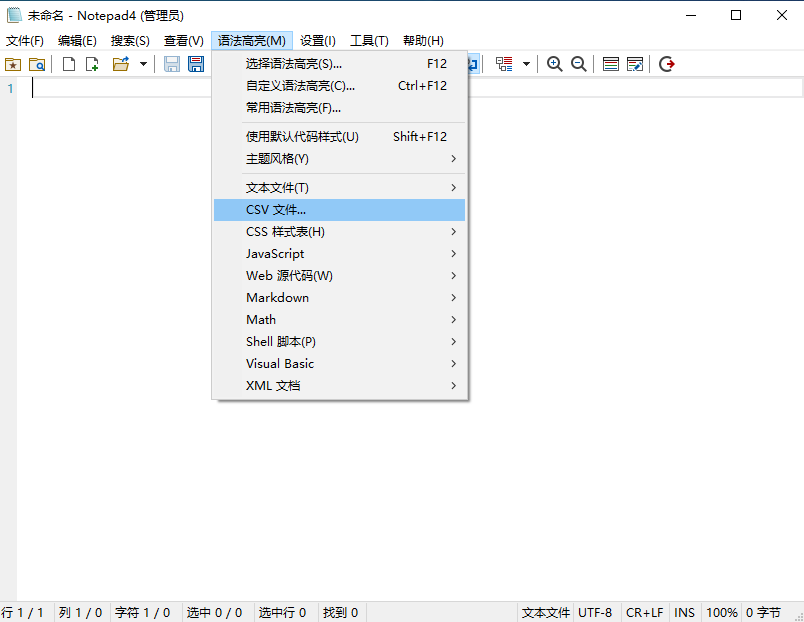The height and width of the screenshot is (622, 804).
Task: Click the blue save-as floppy disk icon
Action: click(196, 64)
